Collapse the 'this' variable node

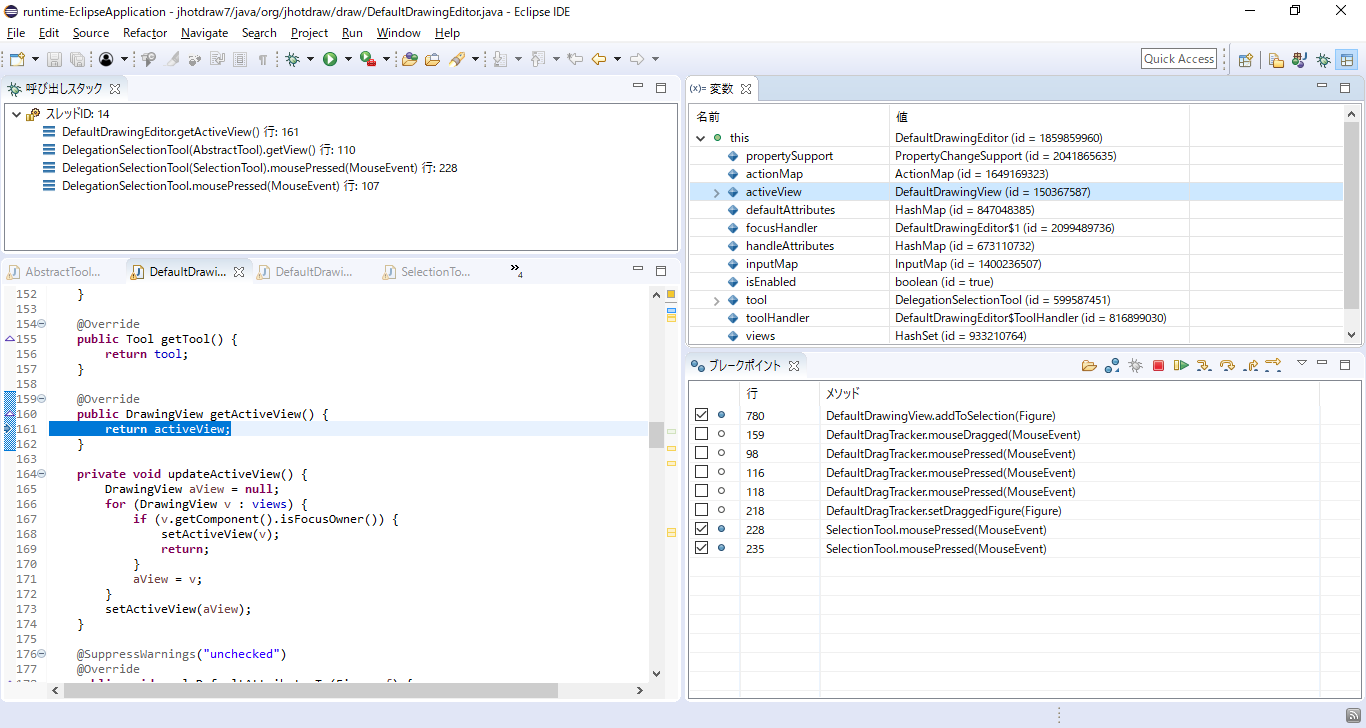click(x=701, y=138)
